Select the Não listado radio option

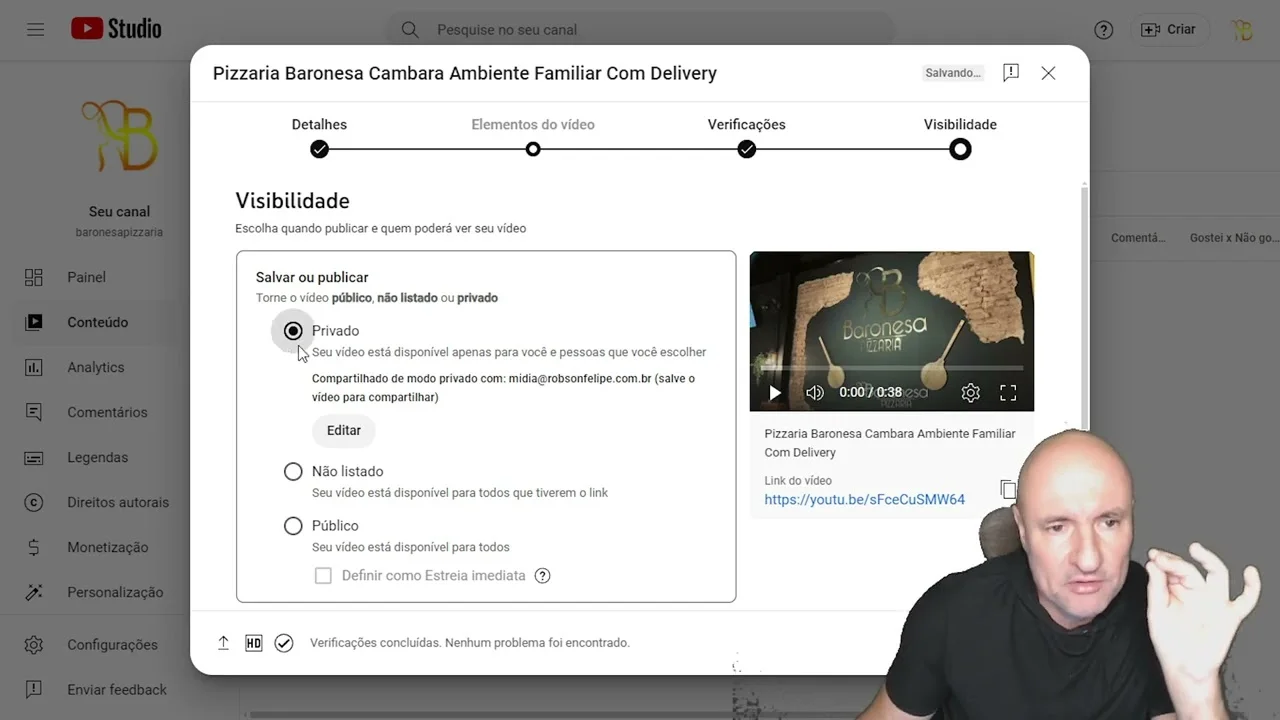(293, 471)
